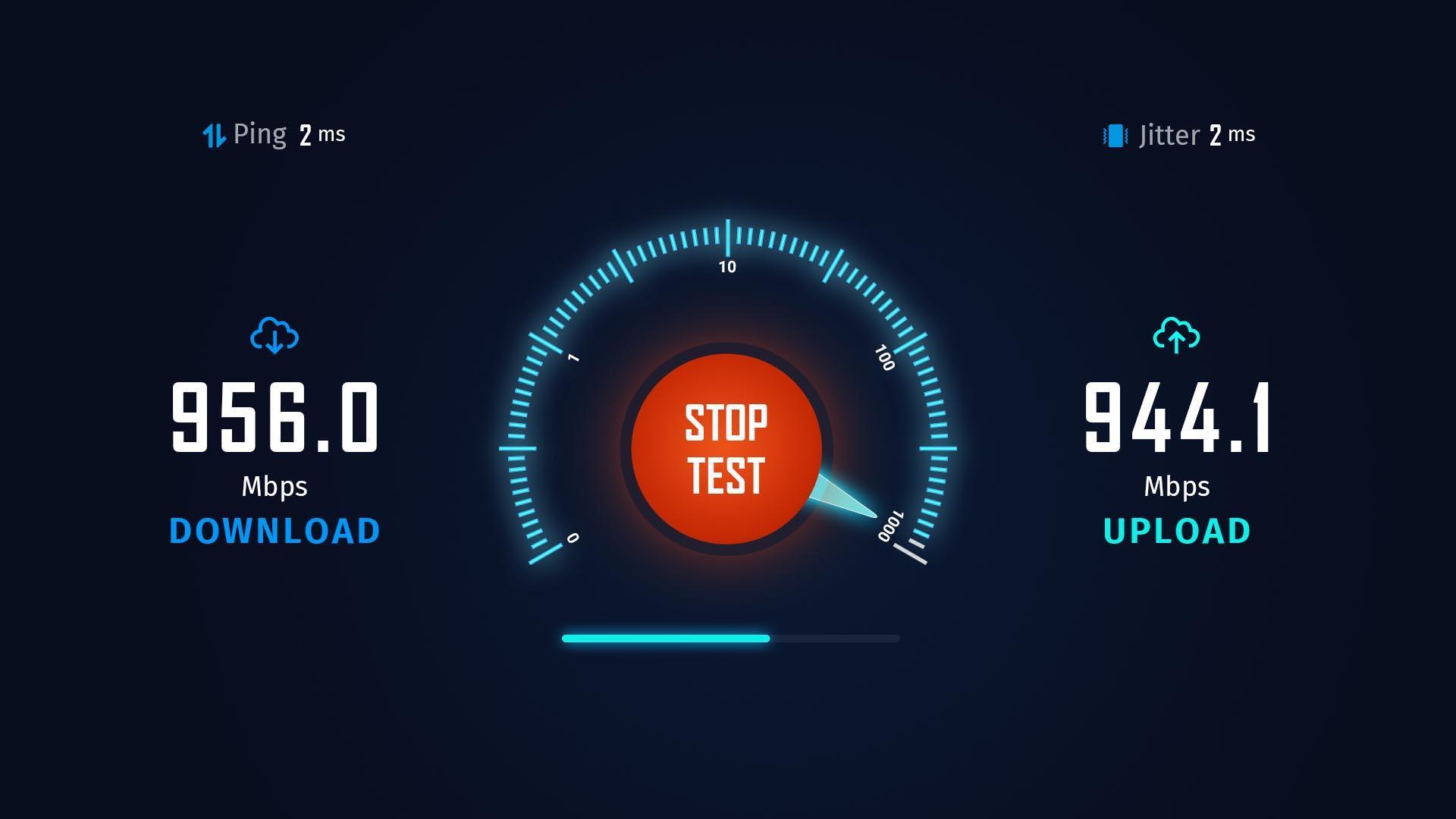Click the Ping arrows icon

(214, 136)
